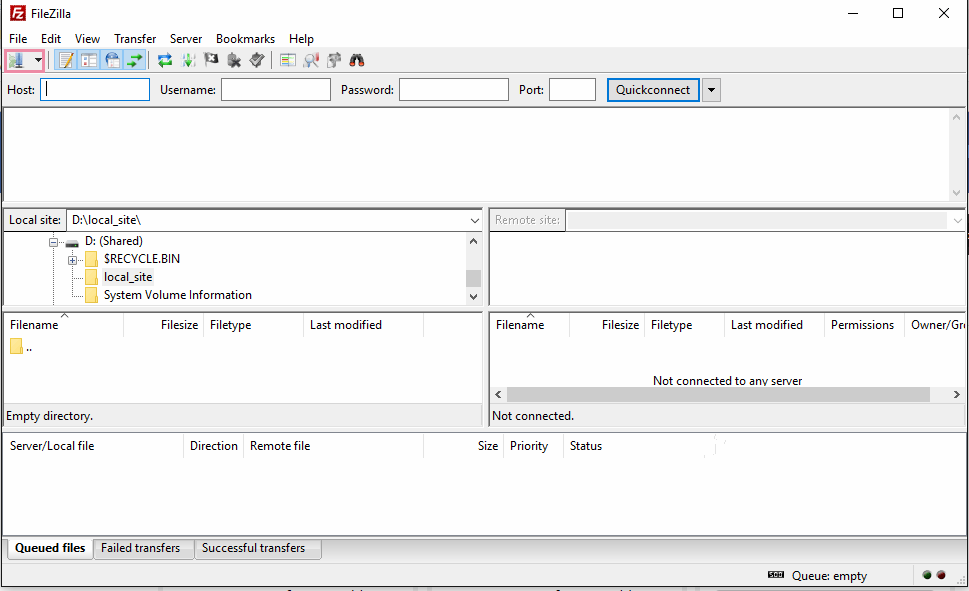Disconnect from the current server
969x591 pixels.
pyautogui.click(x=234, y=61)
